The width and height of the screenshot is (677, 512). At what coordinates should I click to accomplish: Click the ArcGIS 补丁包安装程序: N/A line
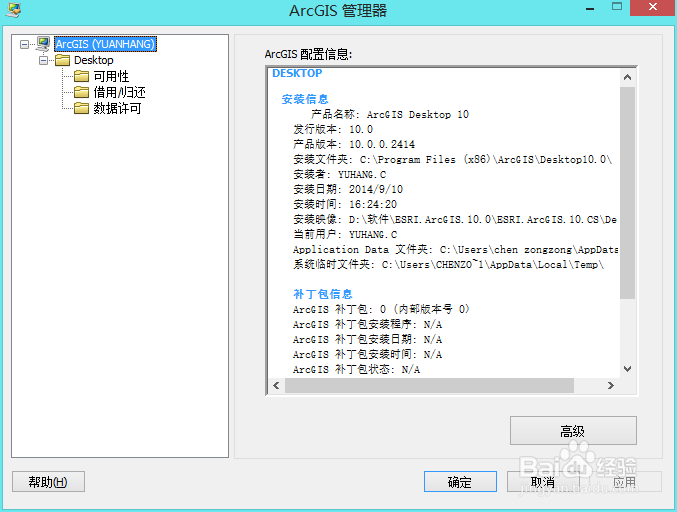click(x=367, y=325)
